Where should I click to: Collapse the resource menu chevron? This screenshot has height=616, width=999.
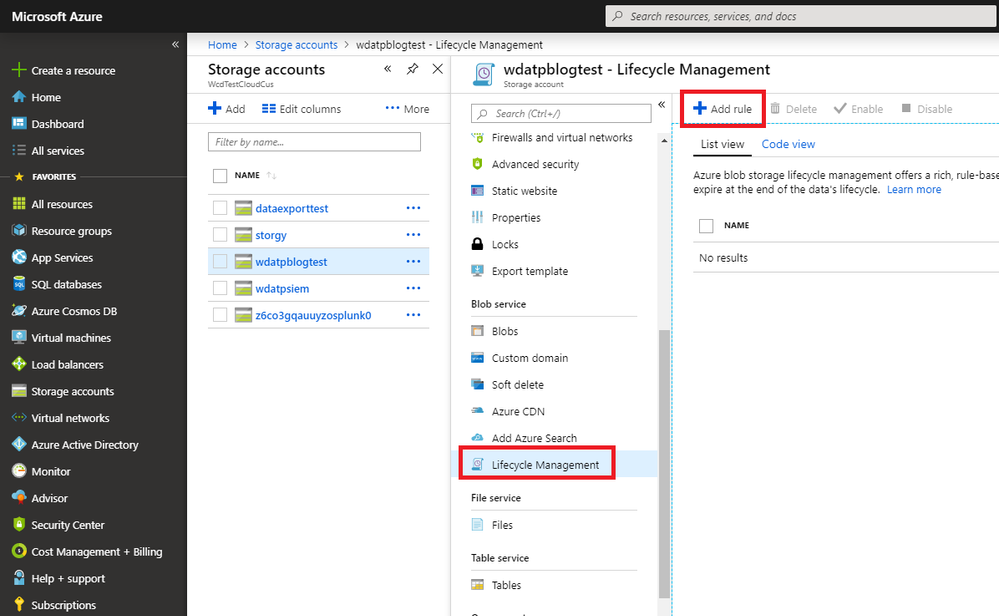click(661, 104)
